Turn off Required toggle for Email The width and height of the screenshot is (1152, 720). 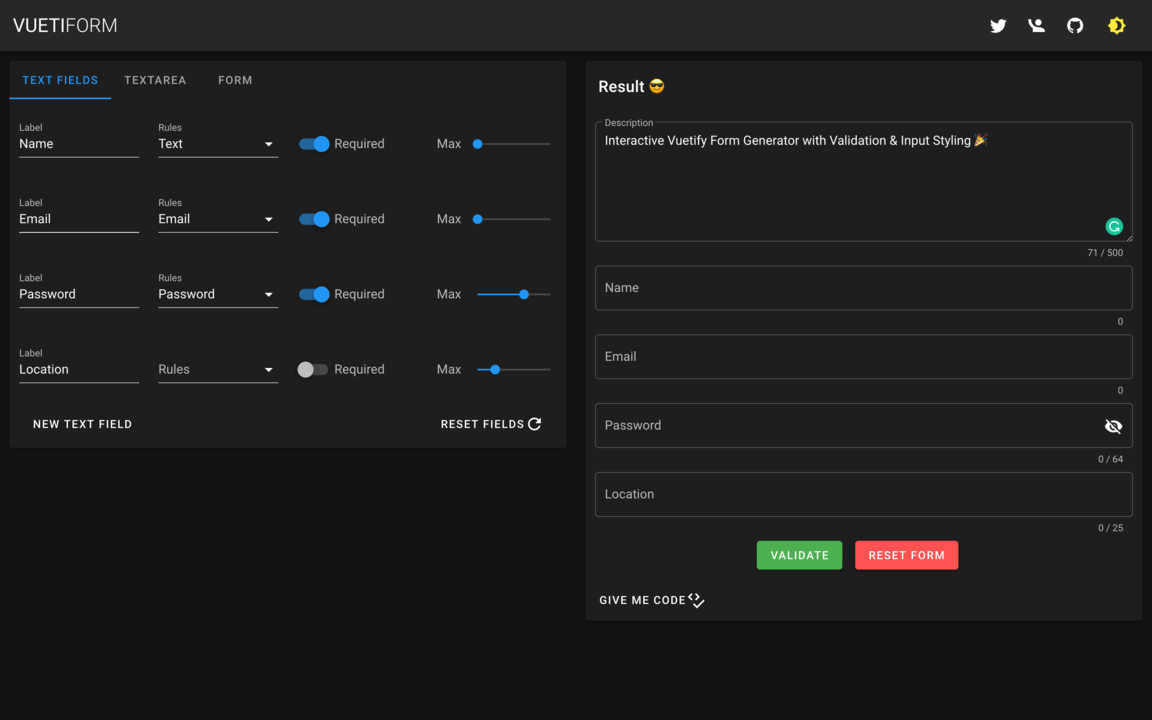314,219
